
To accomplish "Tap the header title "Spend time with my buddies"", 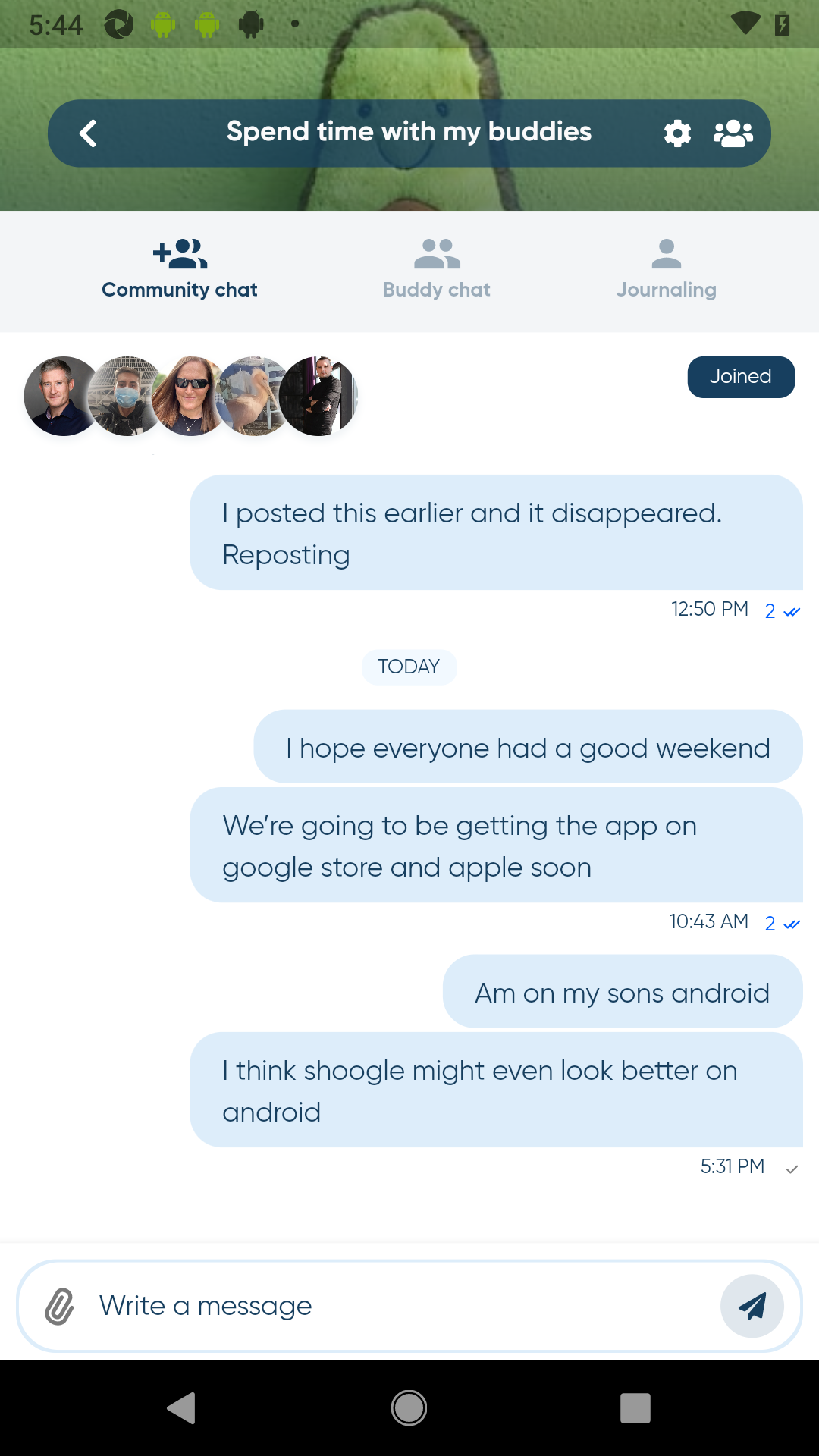I will pyautogui.click(x=409, y=132).
